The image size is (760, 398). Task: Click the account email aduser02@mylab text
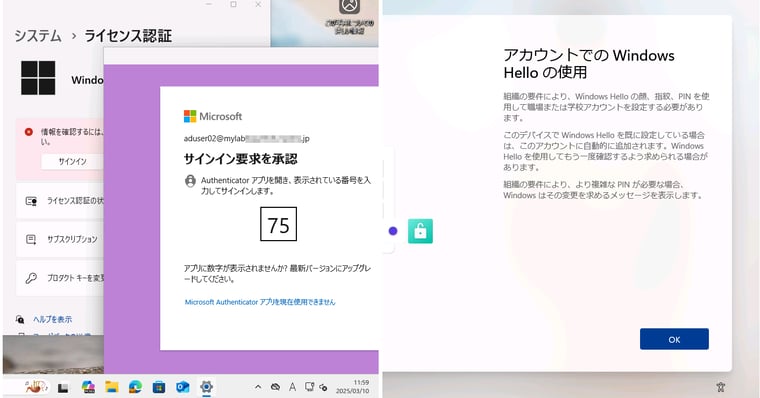coord(246,139)
